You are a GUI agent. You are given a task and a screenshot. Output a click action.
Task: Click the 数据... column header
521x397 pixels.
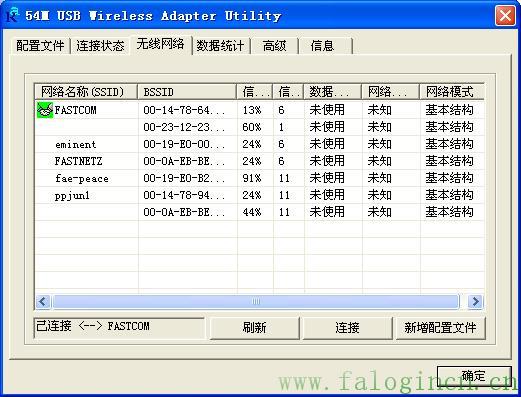pos(332,92)
